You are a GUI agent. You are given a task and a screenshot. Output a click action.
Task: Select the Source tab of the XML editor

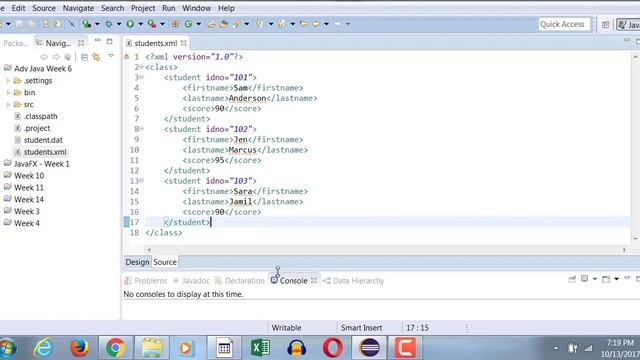(165, 262)
